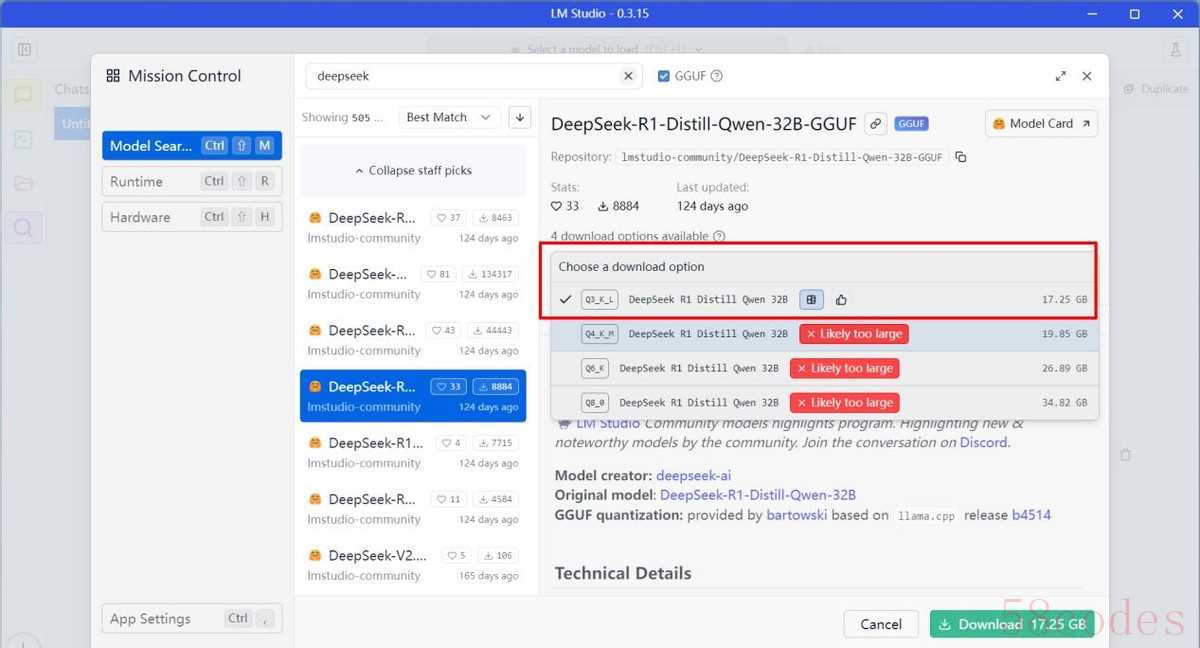Download the 17.25 GB model
This screenshot has width=1200, height=648.
pos(1013,624)
